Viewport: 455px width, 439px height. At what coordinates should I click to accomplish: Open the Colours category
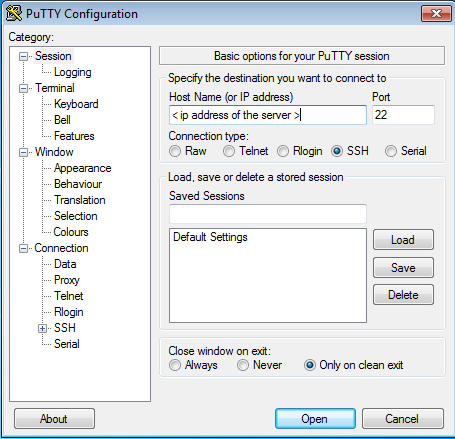71,232
